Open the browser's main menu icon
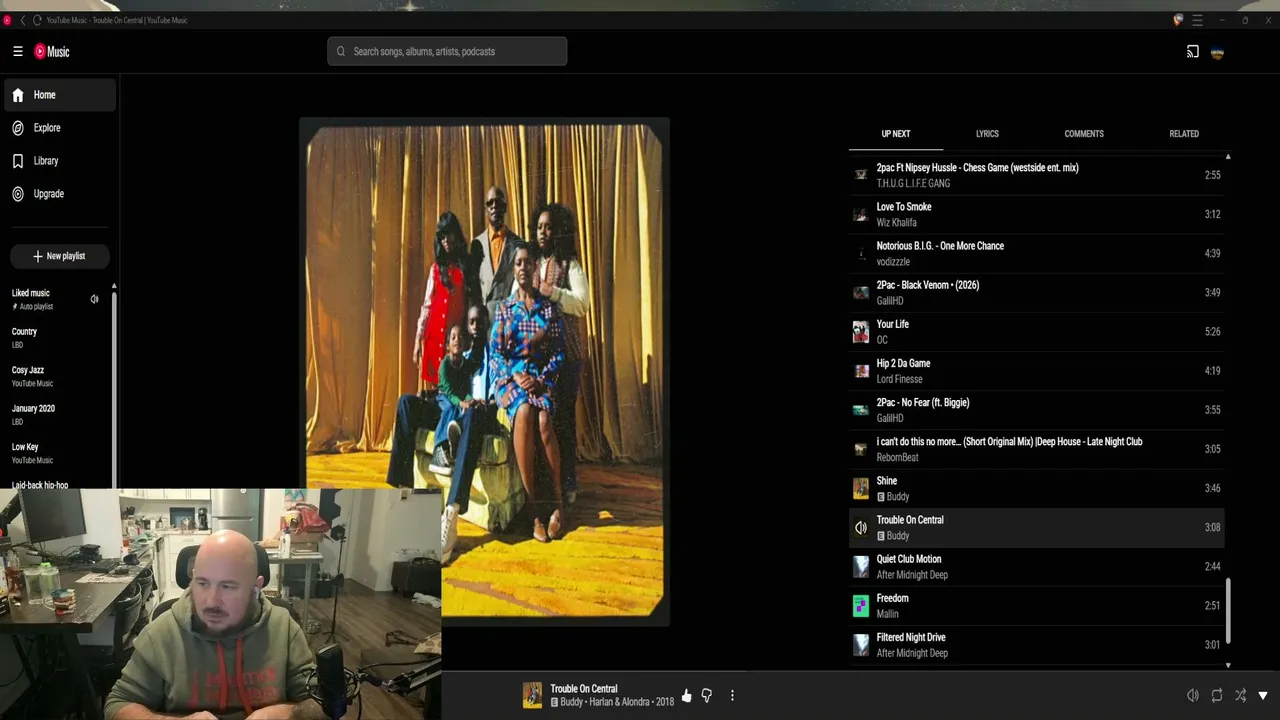The width and height of the screenshot is (1280, 720). tap(1197, 20)
